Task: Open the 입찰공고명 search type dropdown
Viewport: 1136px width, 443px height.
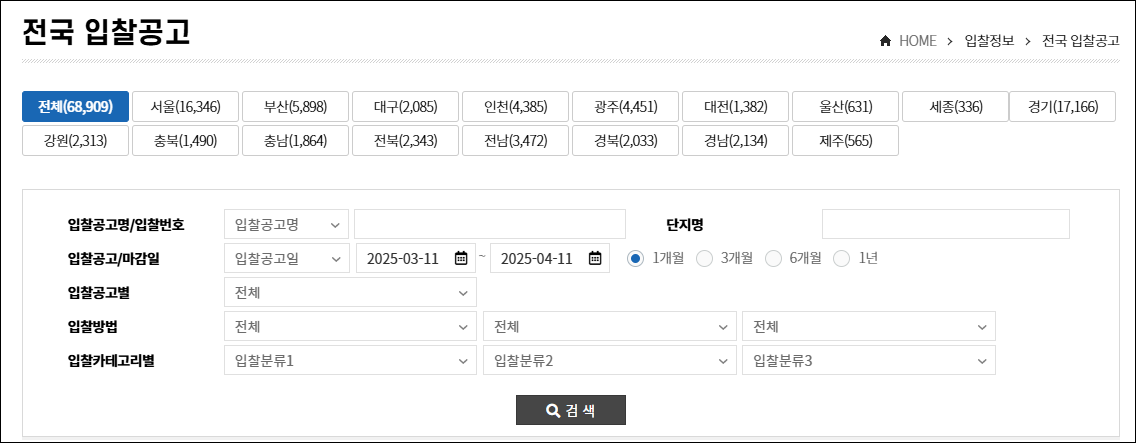Action: (x=287, y=224)
